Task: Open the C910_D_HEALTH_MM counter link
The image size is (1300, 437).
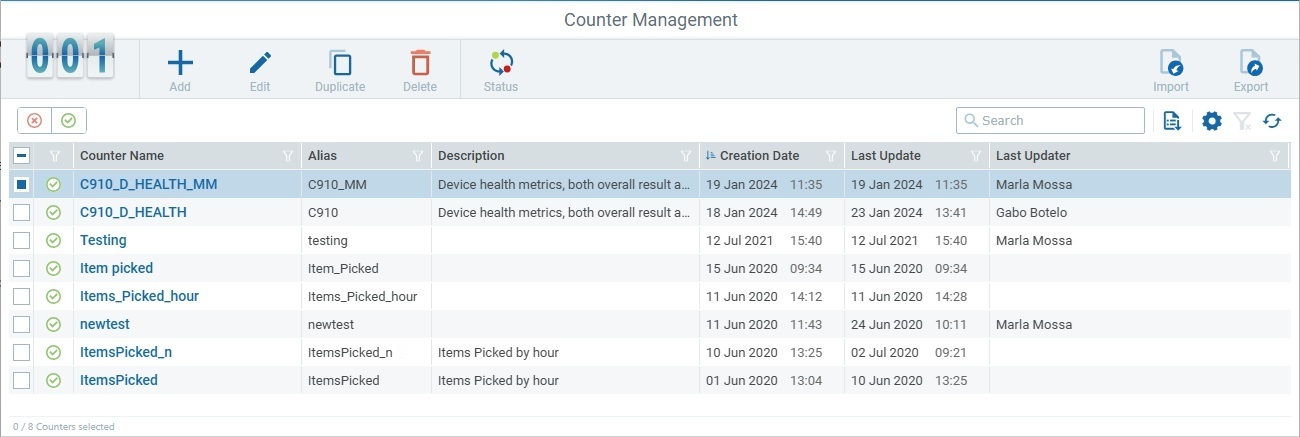Action: [x=148, y=184]
